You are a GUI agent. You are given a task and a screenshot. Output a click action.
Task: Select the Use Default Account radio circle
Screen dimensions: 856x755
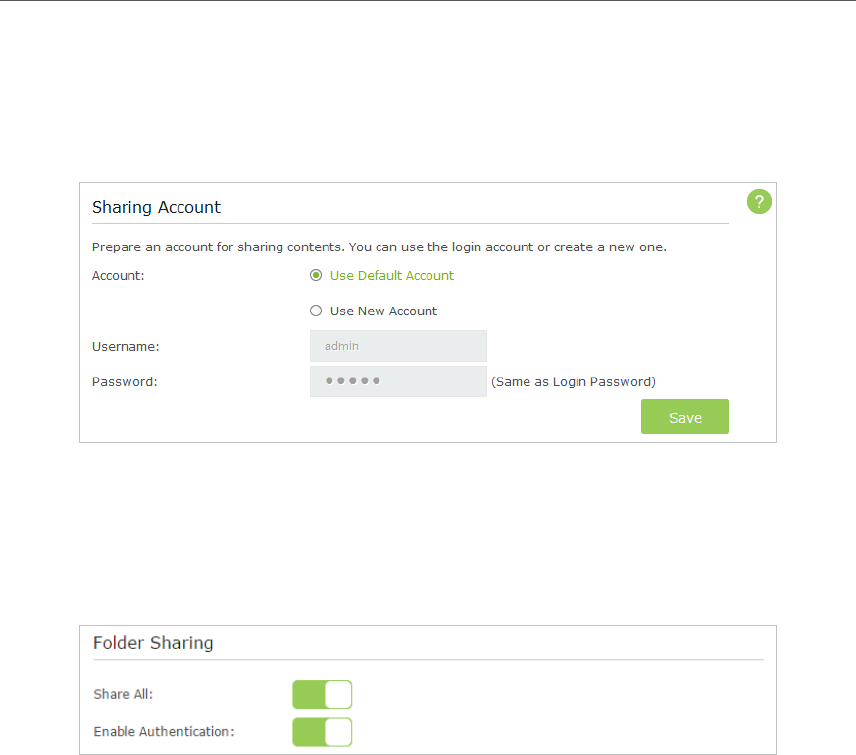[316, 276]
